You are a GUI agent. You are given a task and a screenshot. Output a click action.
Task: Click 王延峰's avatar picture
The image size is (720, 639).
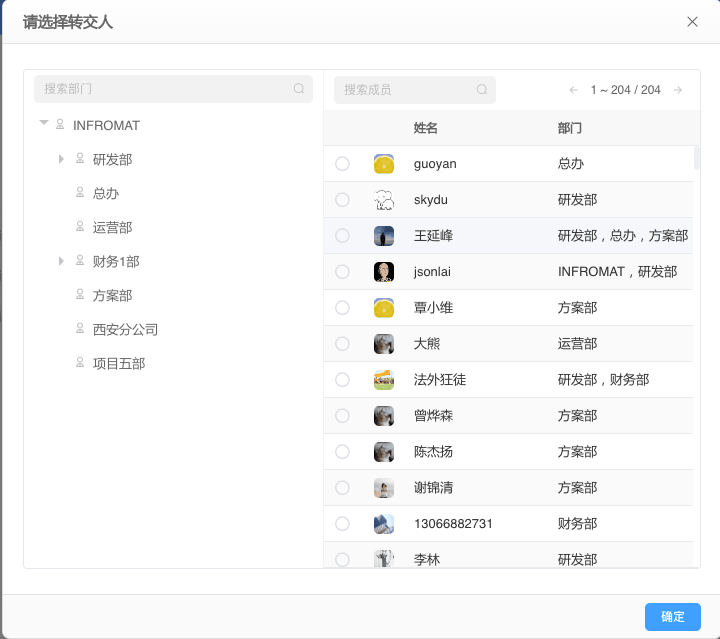pyautogui.click(x=384, y=236)
